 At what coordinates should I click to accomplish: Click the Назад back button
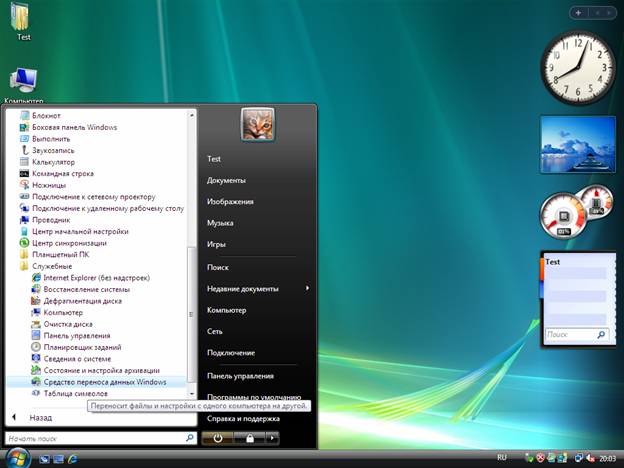pos(32,417)
